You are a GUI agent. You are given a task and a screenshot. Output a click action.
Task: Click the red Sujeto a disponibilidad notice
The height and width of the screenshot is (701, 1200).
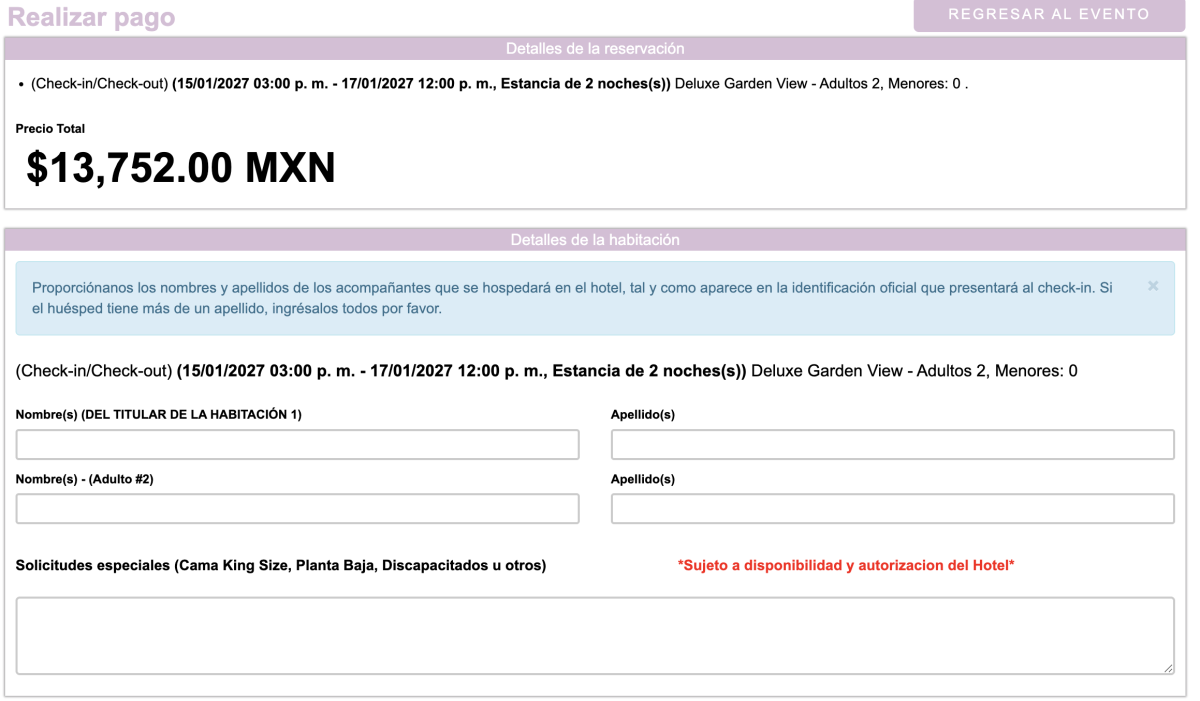coord(846,566)
